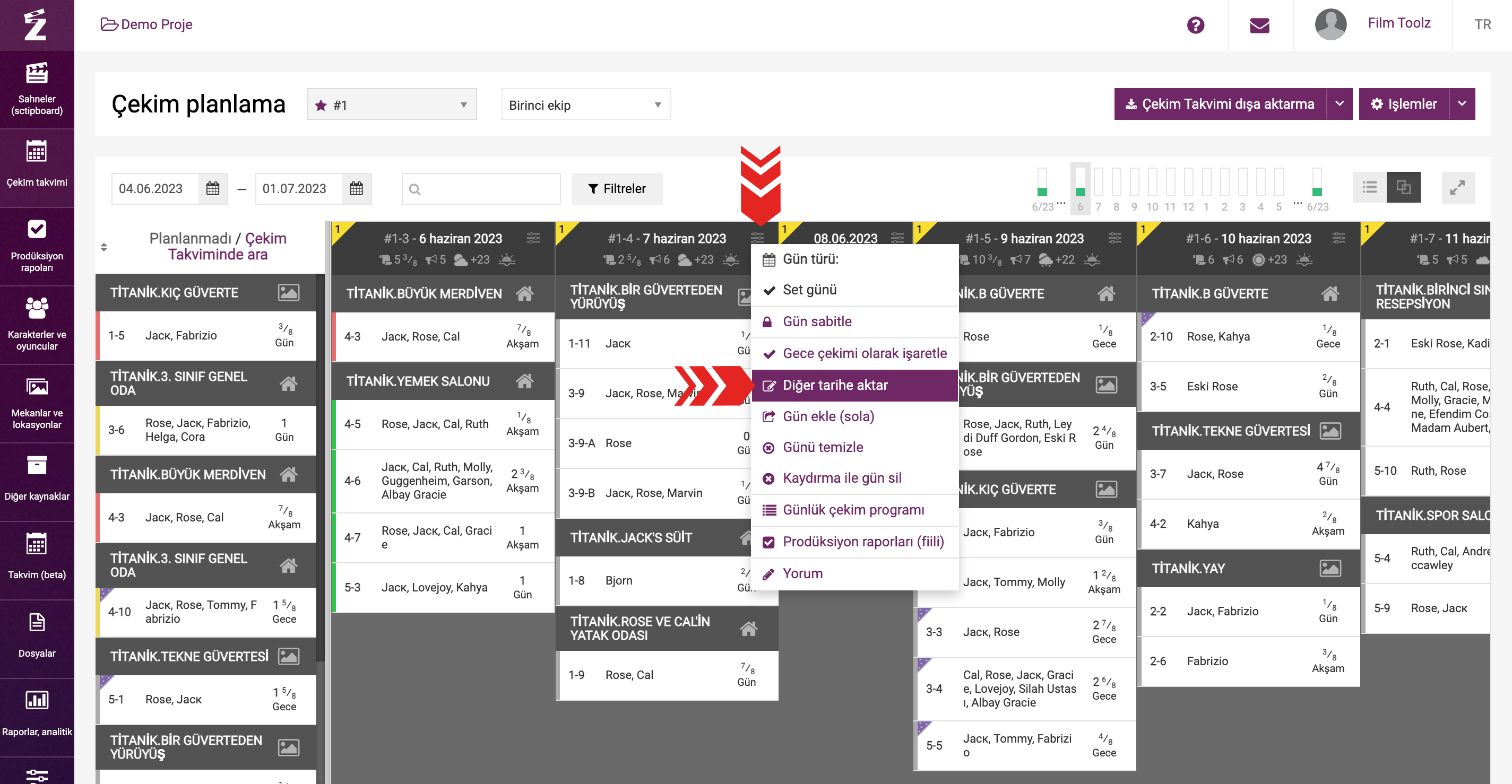Select Kaydırma ile gün sil entry
This screenshot has height=784, width=1512.
[854, 478]
